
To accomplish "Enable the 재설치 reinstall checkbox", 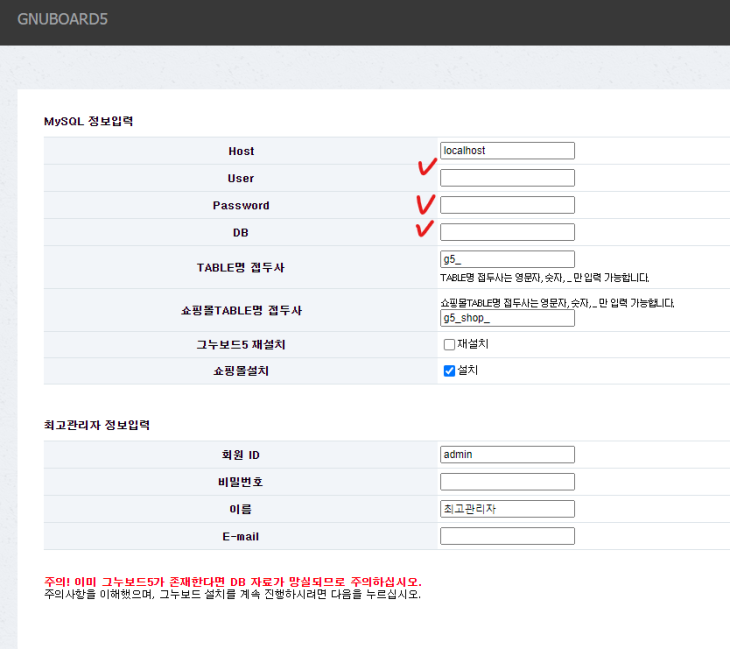I will click(x=450, y=345).
